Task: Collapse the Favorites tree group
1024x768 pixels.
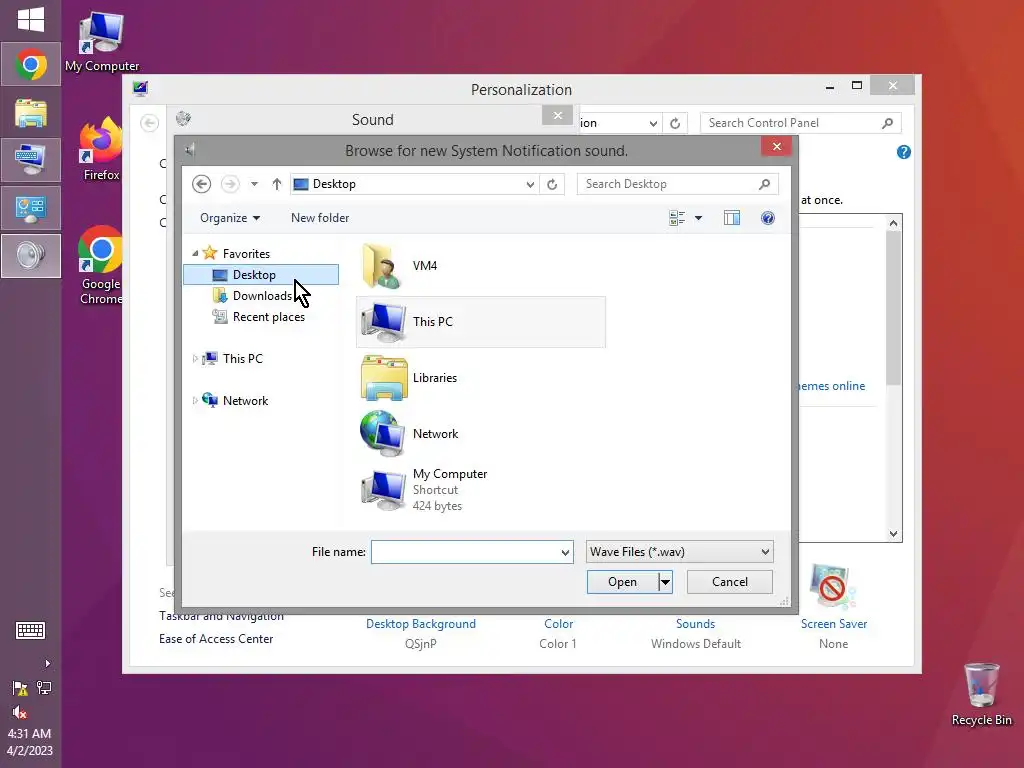Action: point(195,253)
